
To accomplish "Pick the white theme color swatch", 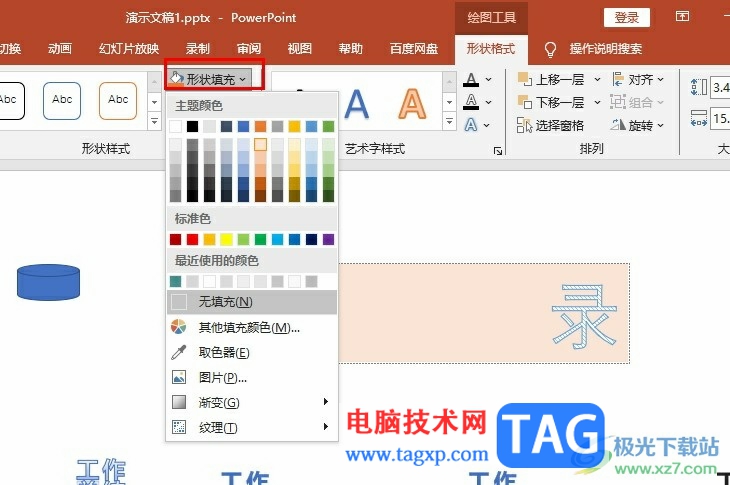I will point(176,126).
